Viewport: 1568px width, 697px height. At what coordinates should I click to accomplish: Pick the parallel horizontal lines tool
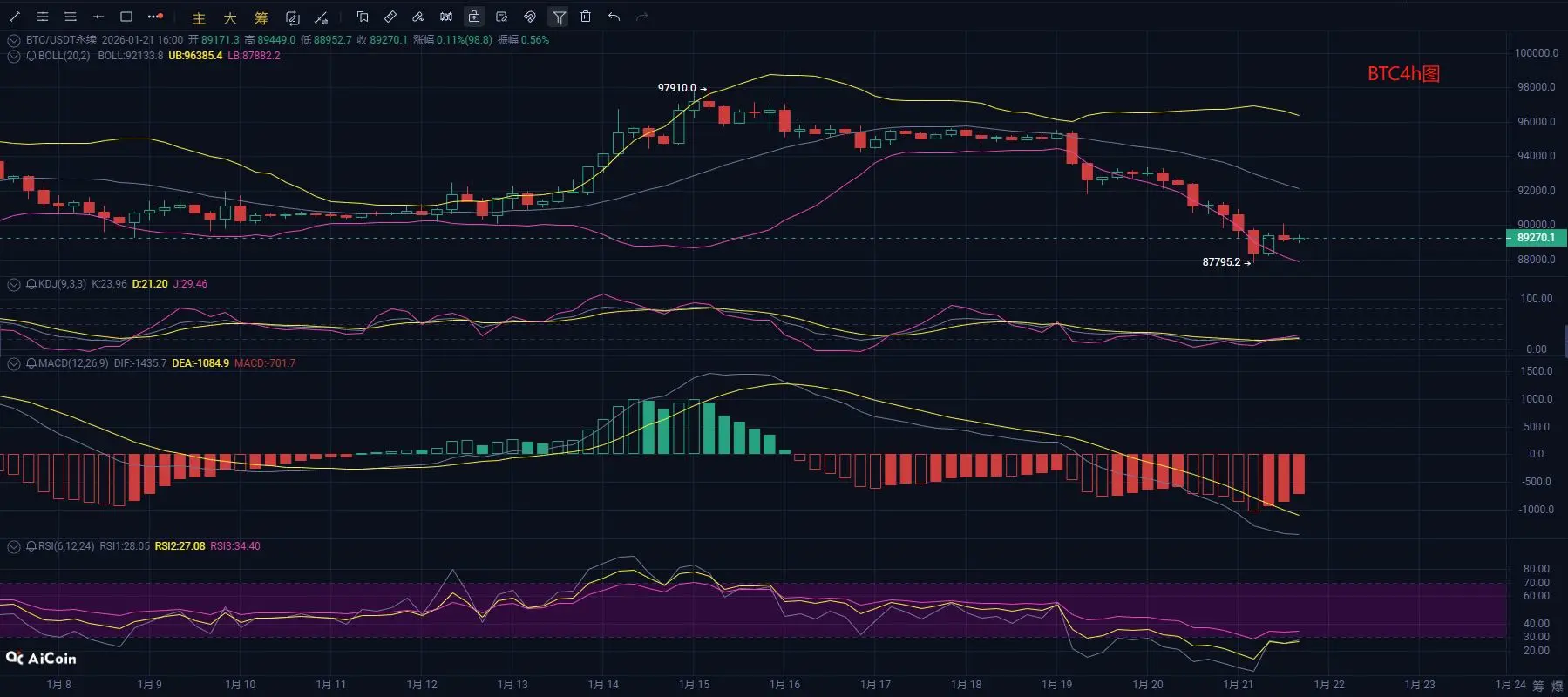click(x=71, y=17)
